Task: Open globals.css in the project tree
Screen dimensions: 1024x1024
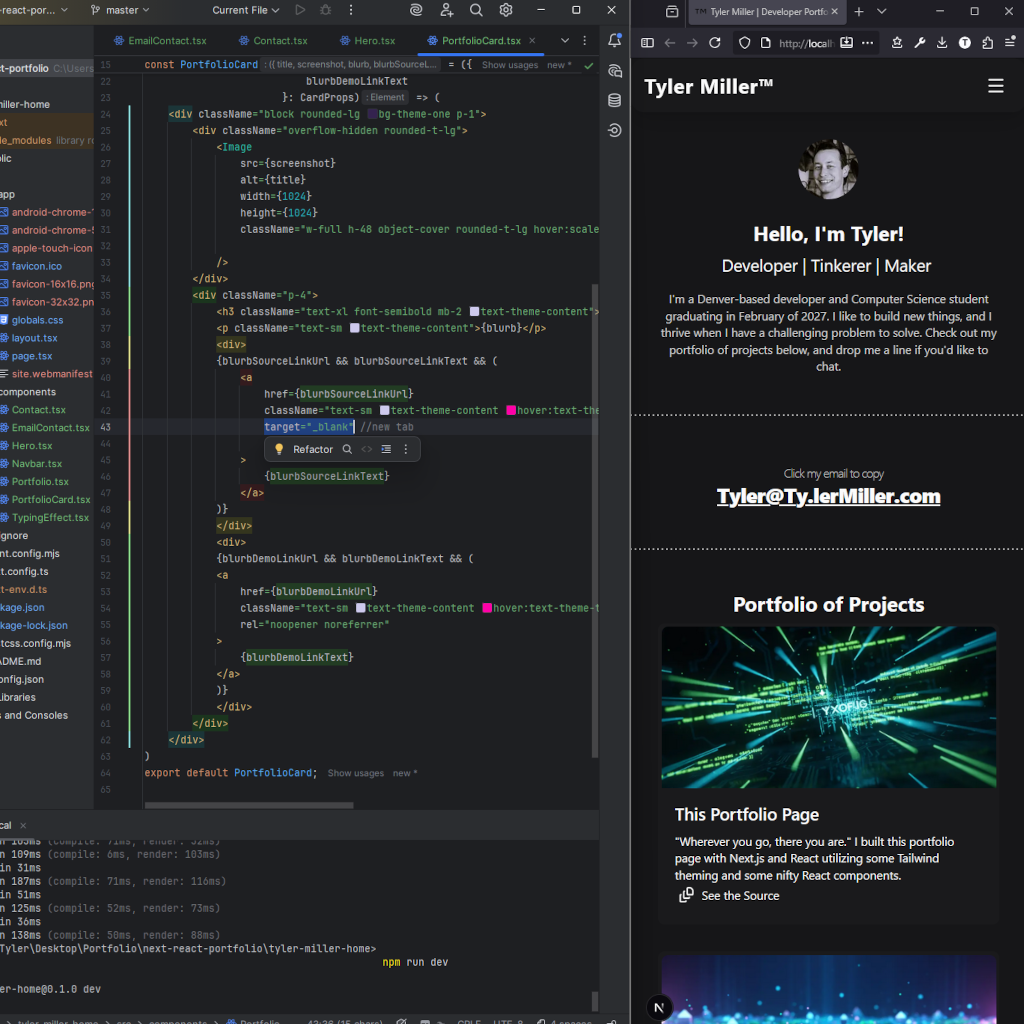Action: [x=37, y=320]
